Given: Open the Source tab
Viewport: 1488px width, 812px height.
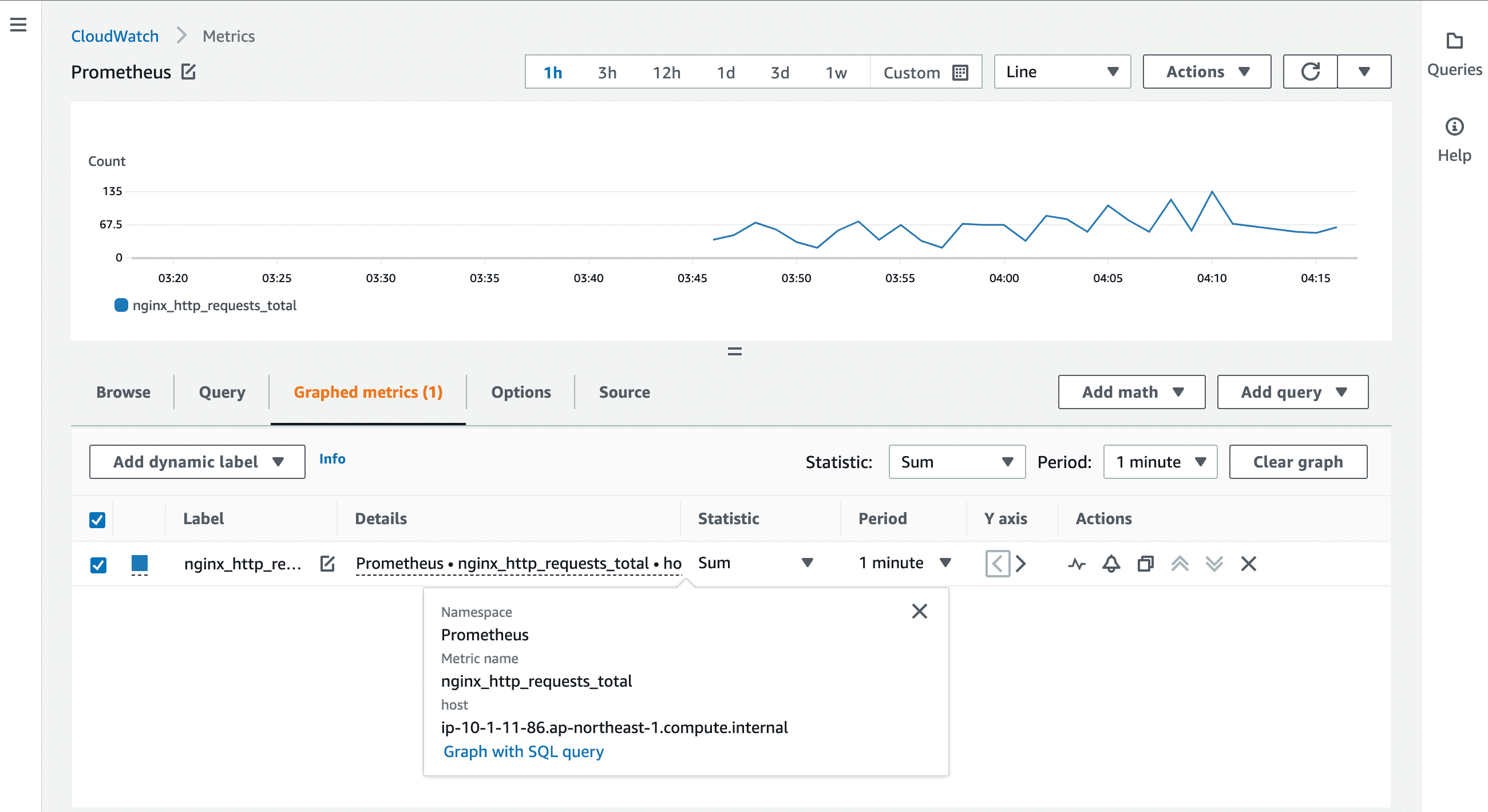Looking at the screenshot, I should coord(624,392).
